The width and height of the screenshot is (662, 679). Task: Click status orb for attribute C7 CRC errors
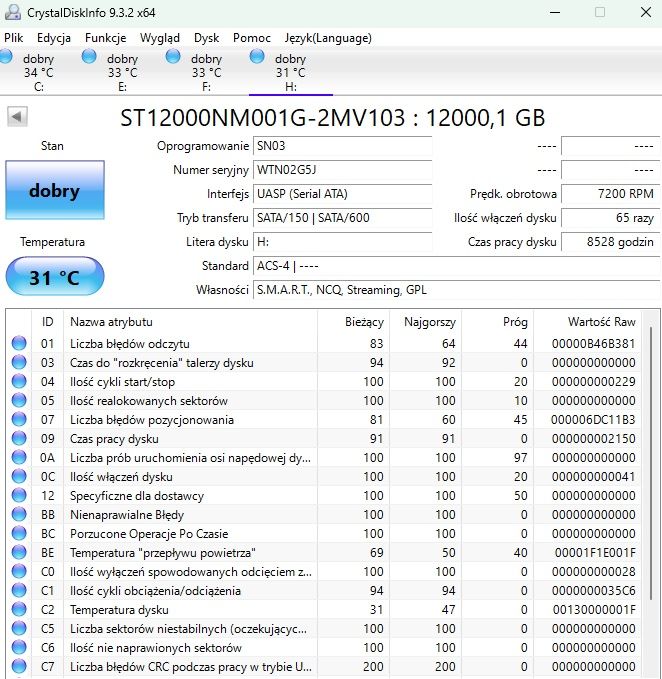pos(19,666)
